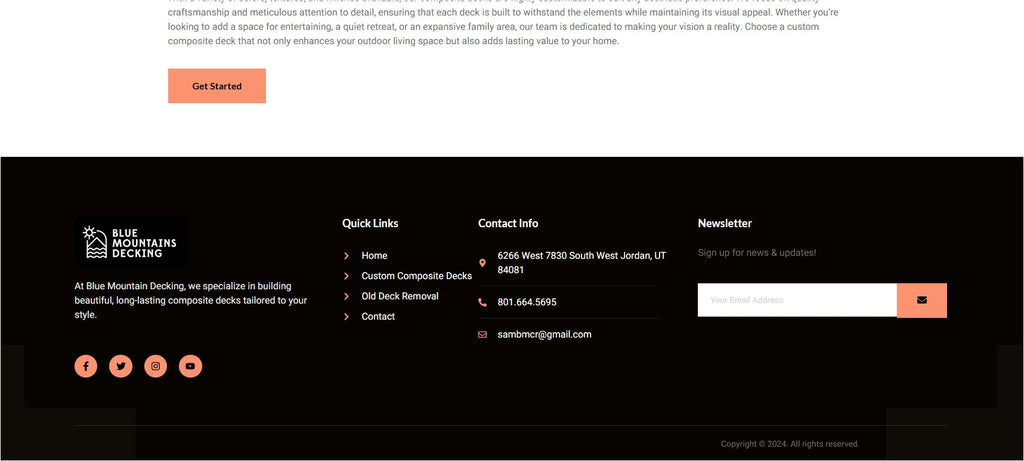Screen dimensions: 1024x461
Task: Click the Blue Mountains Decking logo
Action: pyautogui.click(x=131, y=242)
